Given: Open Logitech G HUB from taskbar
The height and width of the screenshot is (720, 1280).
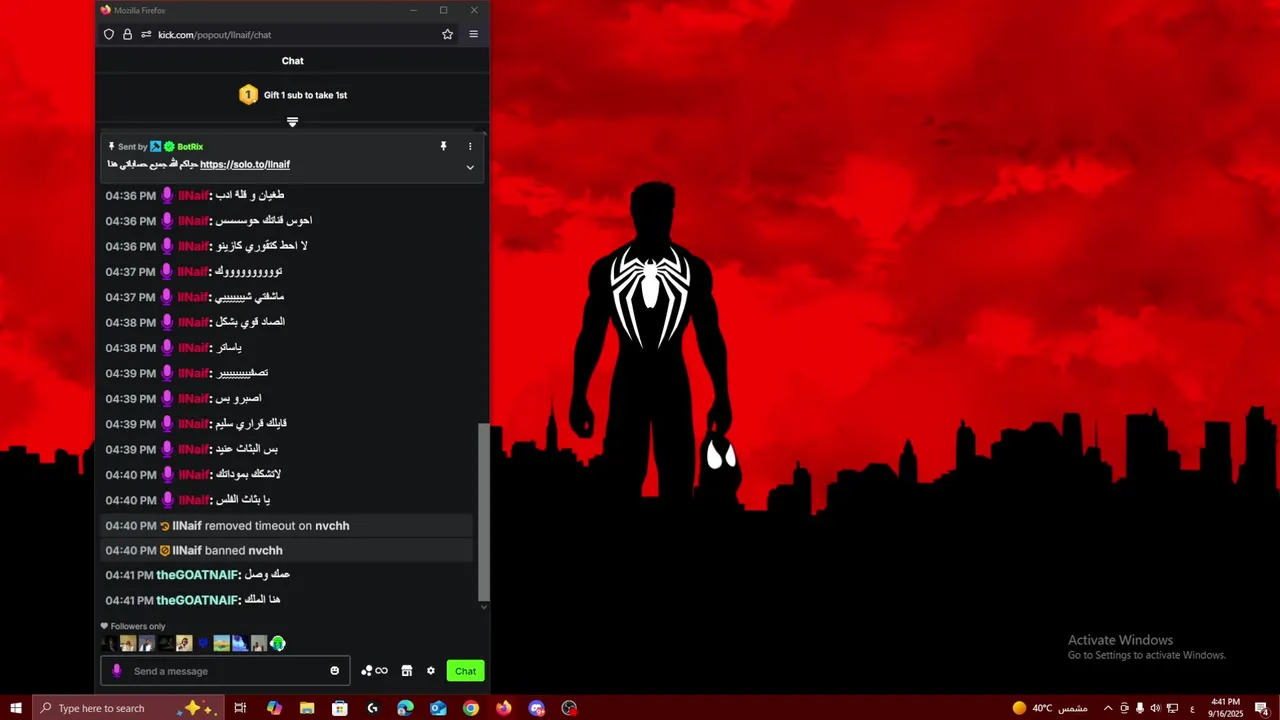Looking at the screenshot, I should point(373,708).
